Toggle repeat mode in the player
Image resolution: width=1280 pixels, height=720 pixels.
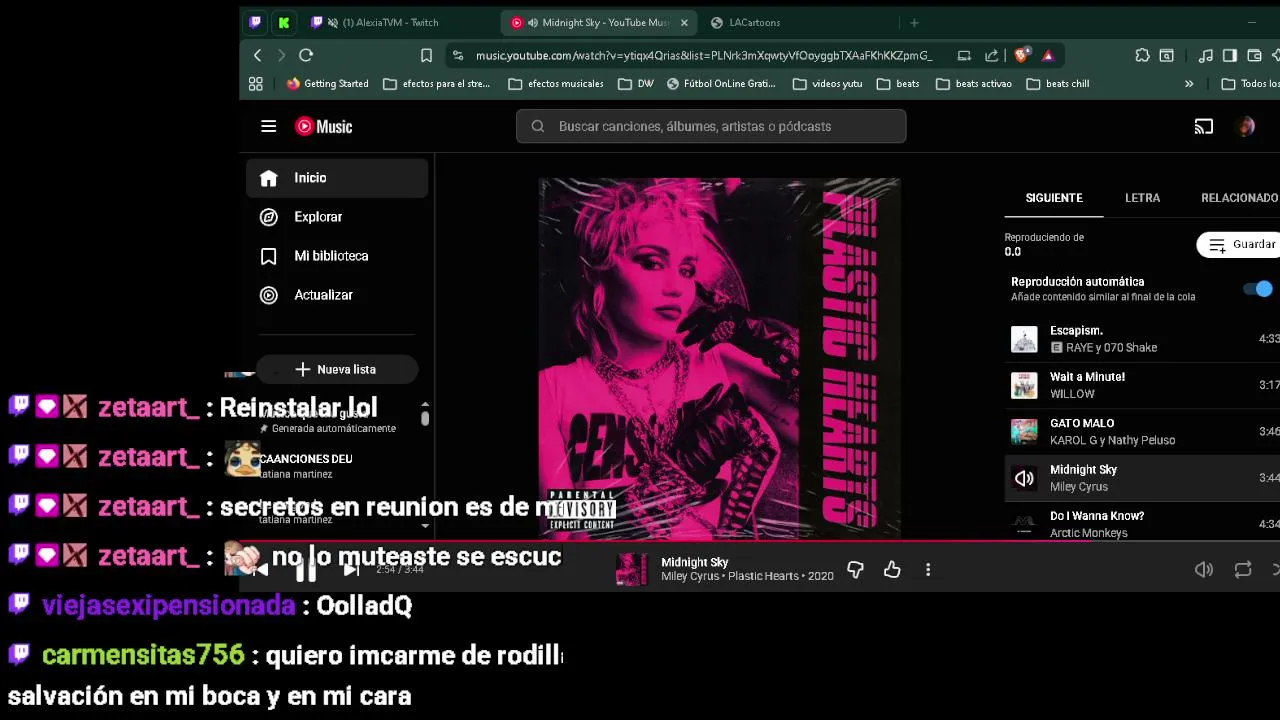1243,570
